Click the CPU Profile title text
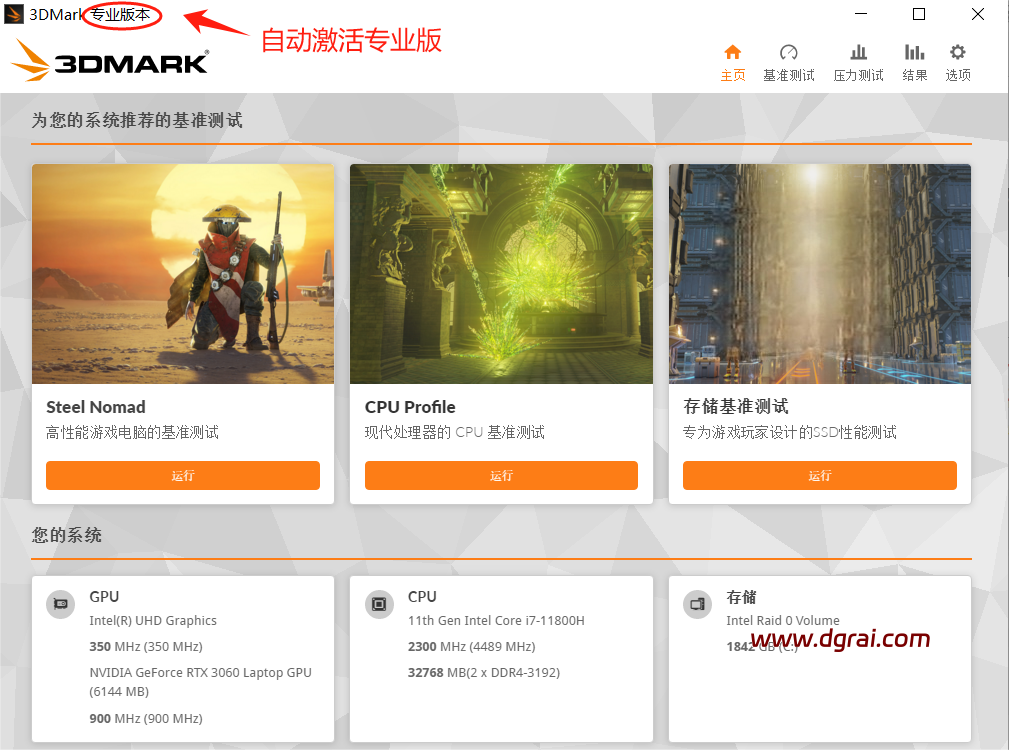Viewport: 1009px width, 750px height. click(410, 407)
